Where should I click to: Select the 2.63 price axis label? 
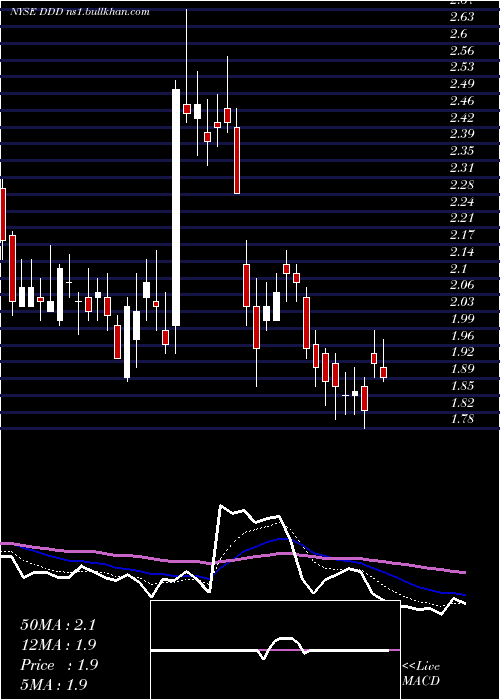coord(462,17)
